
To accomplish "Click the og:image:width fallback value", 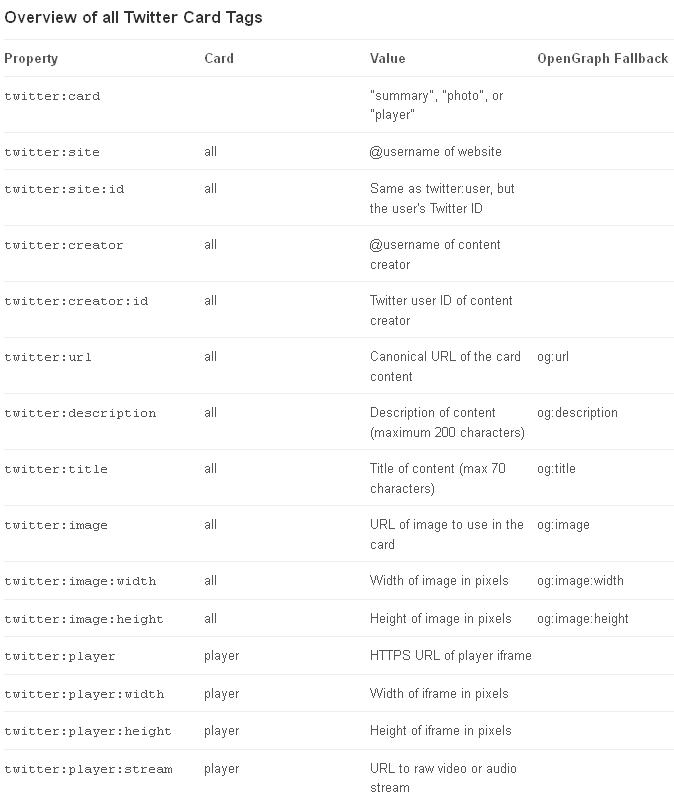I will point(580,580).
